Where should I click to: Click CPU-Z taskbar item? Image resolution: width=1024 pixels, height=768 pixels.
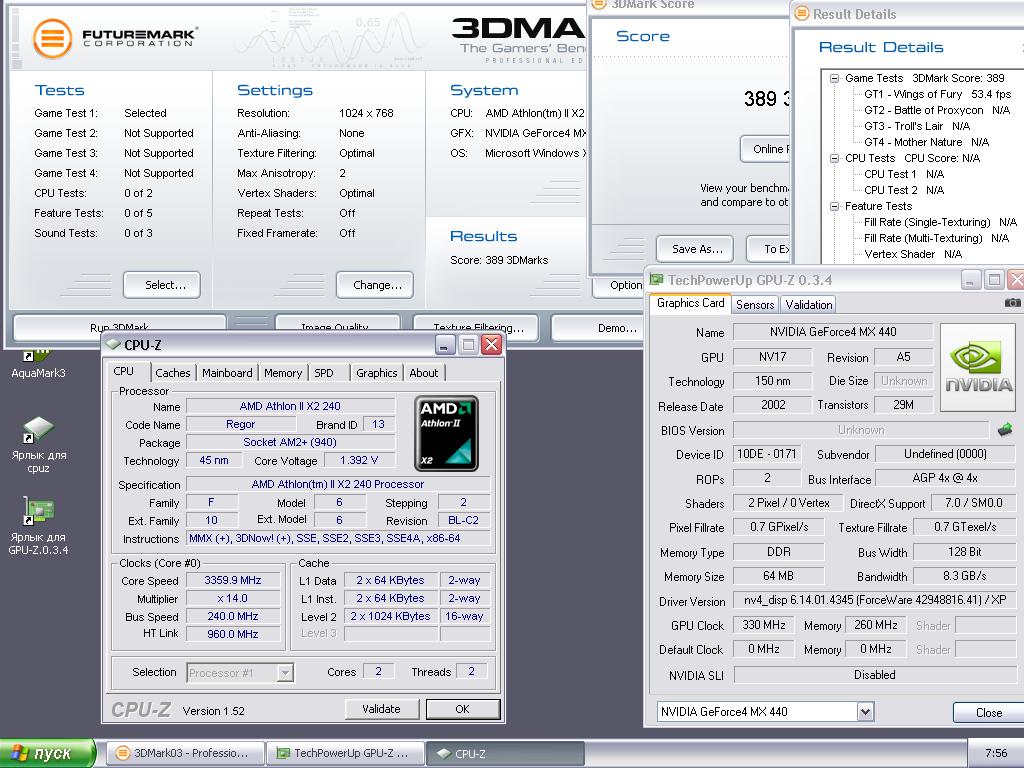click(x=504, y=753)
